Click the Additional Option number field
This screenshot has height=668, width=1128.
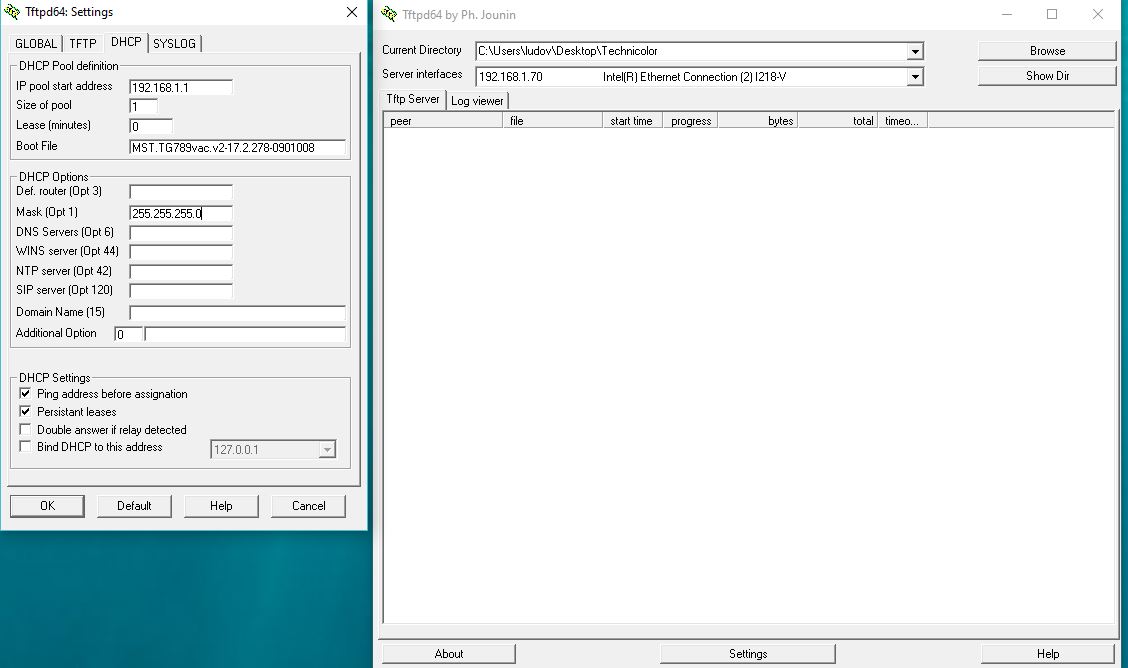128,334
